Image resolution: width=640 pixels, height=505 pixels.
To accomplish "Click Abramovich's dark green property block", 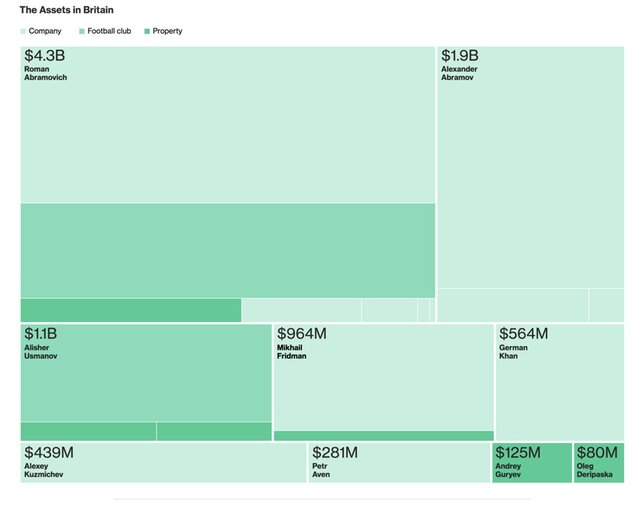I will [x=130, y=310].
